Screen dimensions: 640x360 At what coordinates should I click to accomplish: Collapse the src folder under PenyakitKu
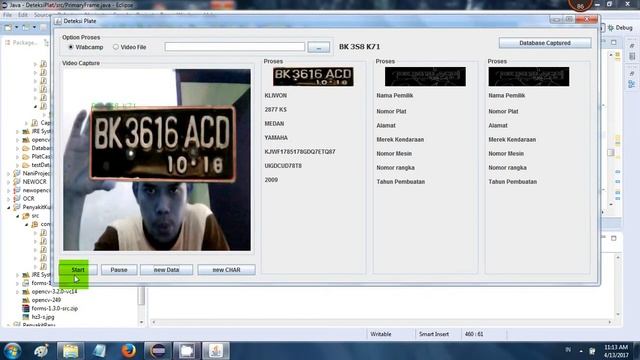tap(18, 216)
